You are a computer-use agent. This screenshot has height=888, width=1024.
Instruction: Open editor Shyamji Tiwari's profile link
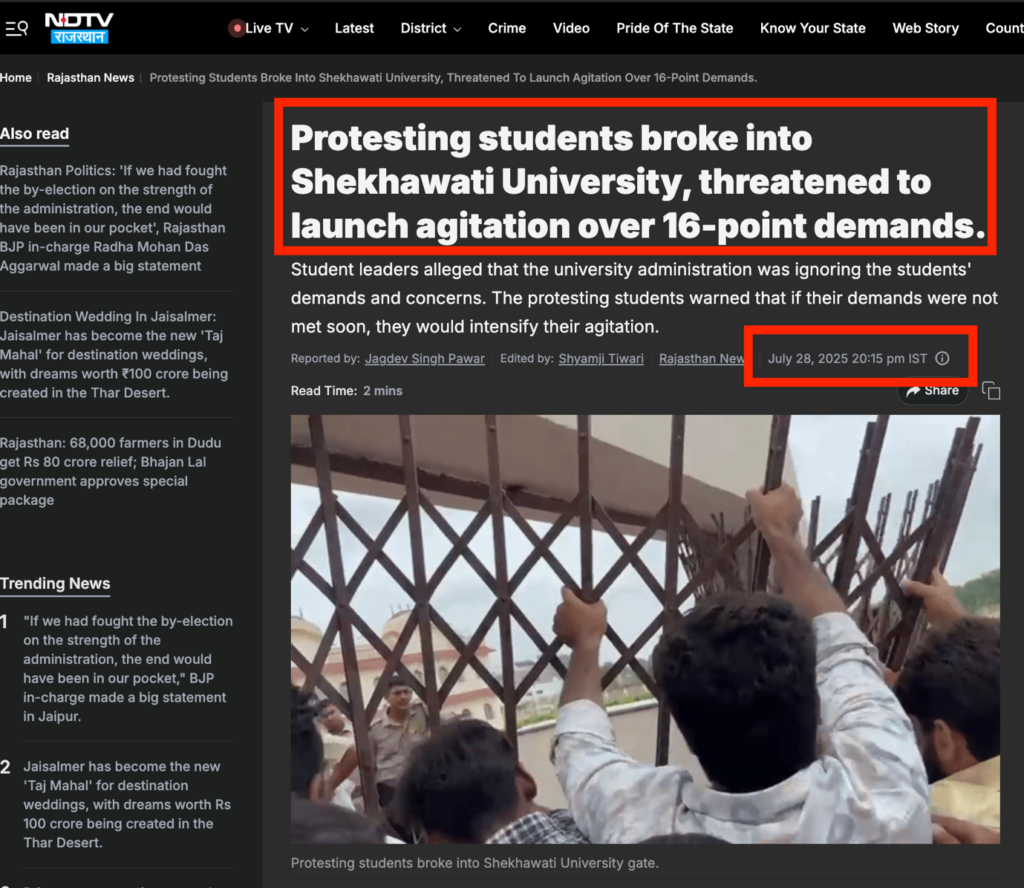click(601, 358)
